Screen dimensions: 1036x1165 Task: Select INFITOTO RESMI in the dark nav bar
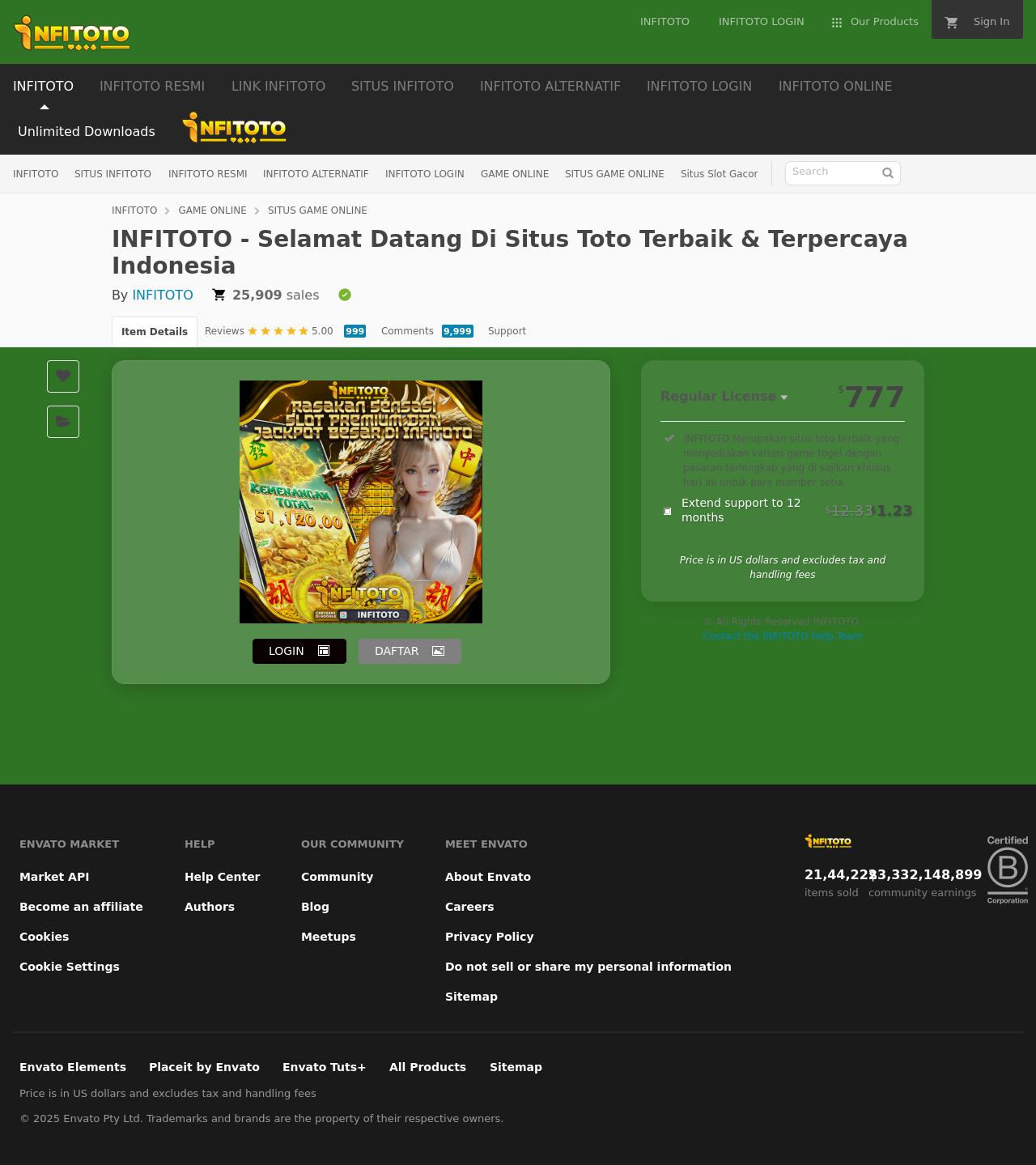tap(152, 86)
